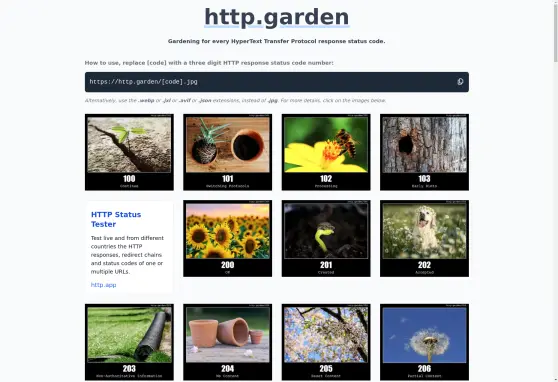Click the https://http.garden/[code].jpg URL field

coord(277,82)
